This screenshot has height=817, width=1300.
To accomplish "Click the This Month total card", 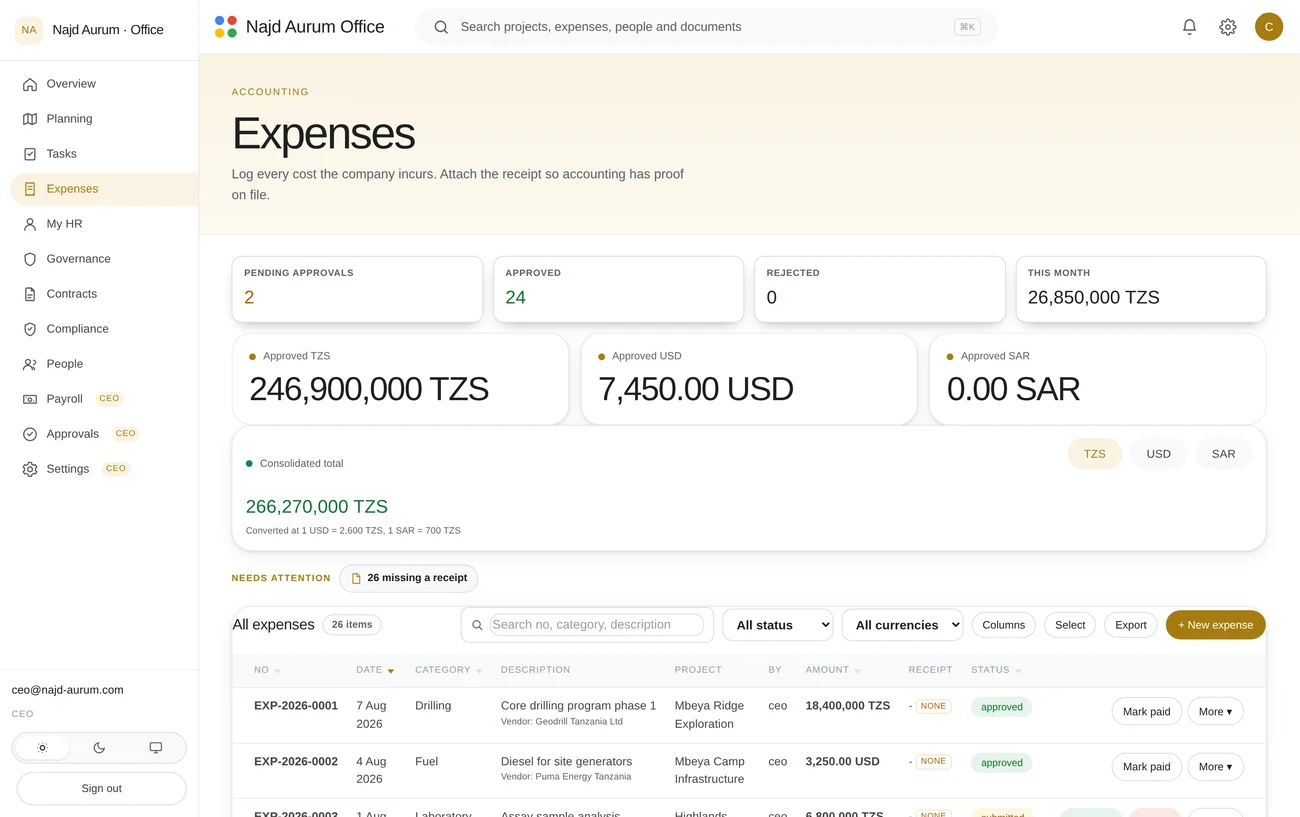I will tap(1141, 289).
